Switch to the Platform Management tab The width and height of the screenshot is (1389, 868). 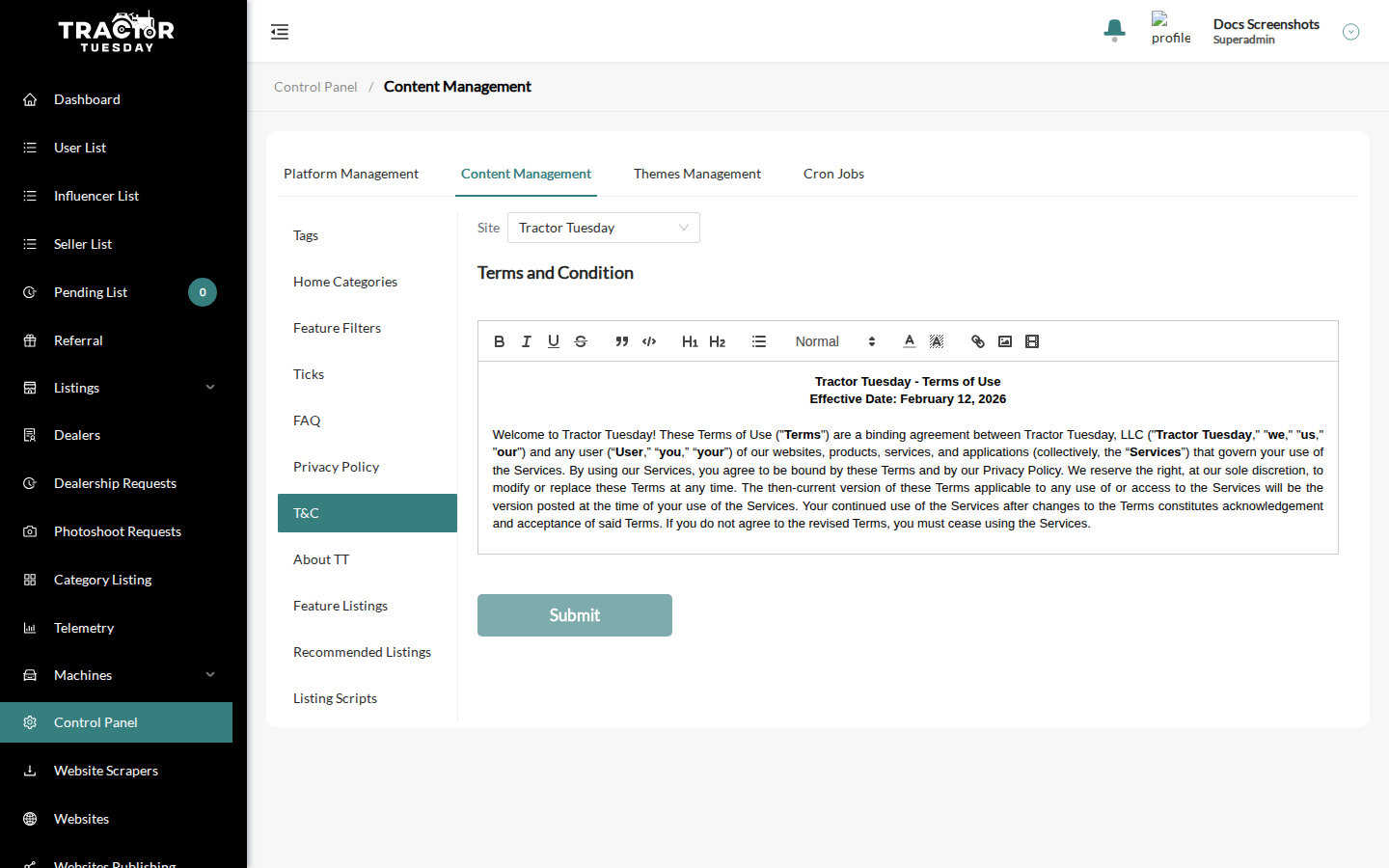pyautogui.click(x=351, y=174)
